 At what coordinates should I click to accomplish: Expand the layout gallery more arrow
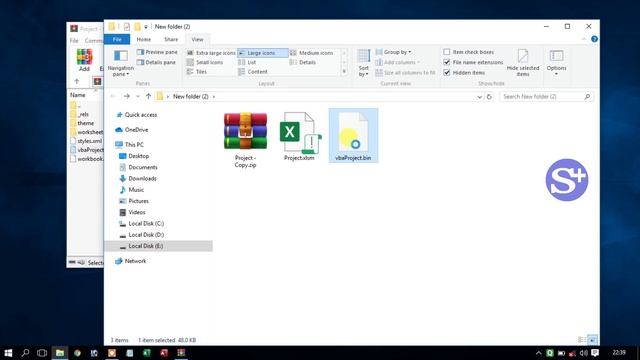pos(344,71)
